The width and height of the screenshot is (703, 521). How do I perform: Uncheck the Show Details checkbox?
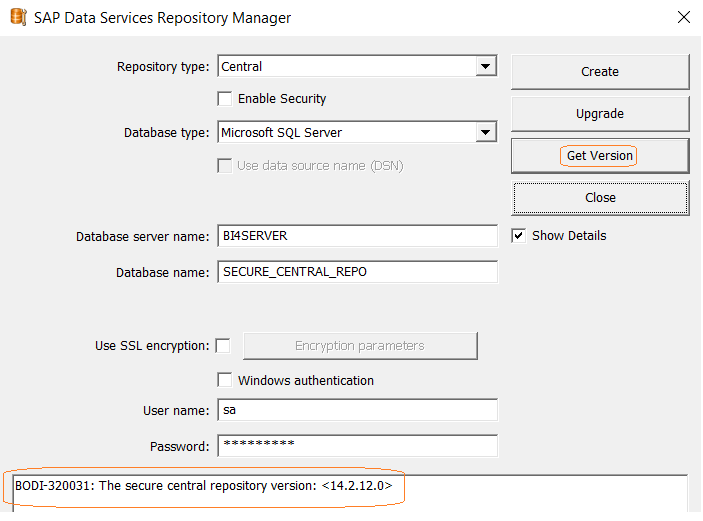tap(518, 236)
